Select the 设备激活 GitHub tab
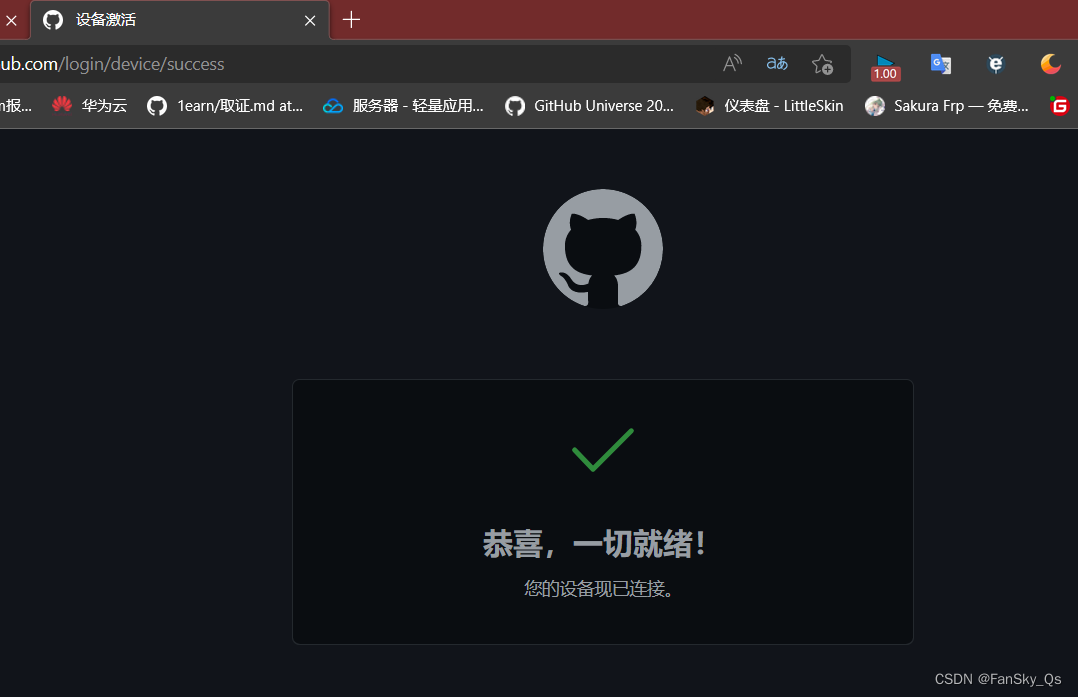Image resolution: width=1078 pixels, height=697 pixels. (180, 20)
